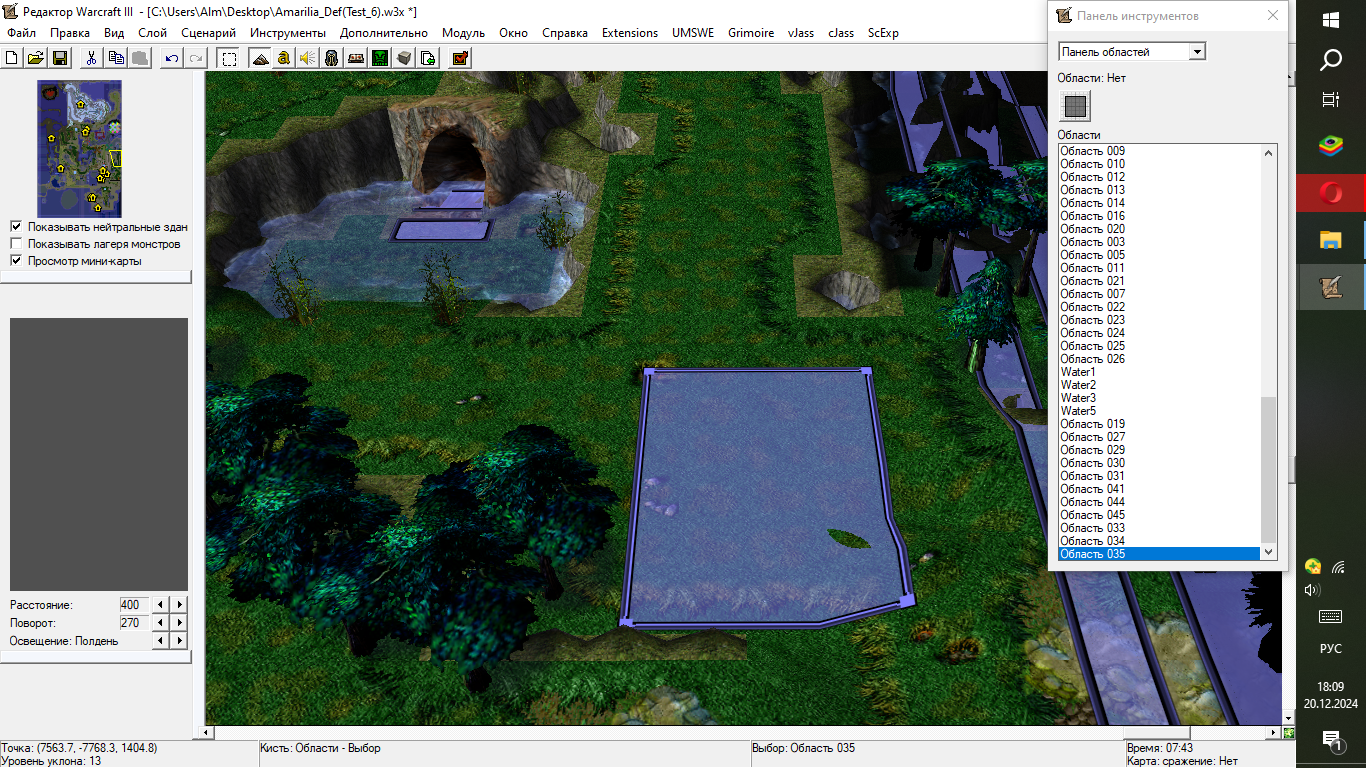Viewport: 1366px width, 768px height.
Task: Select 'Water5' in the regions list
Action: click(1159, 411)
